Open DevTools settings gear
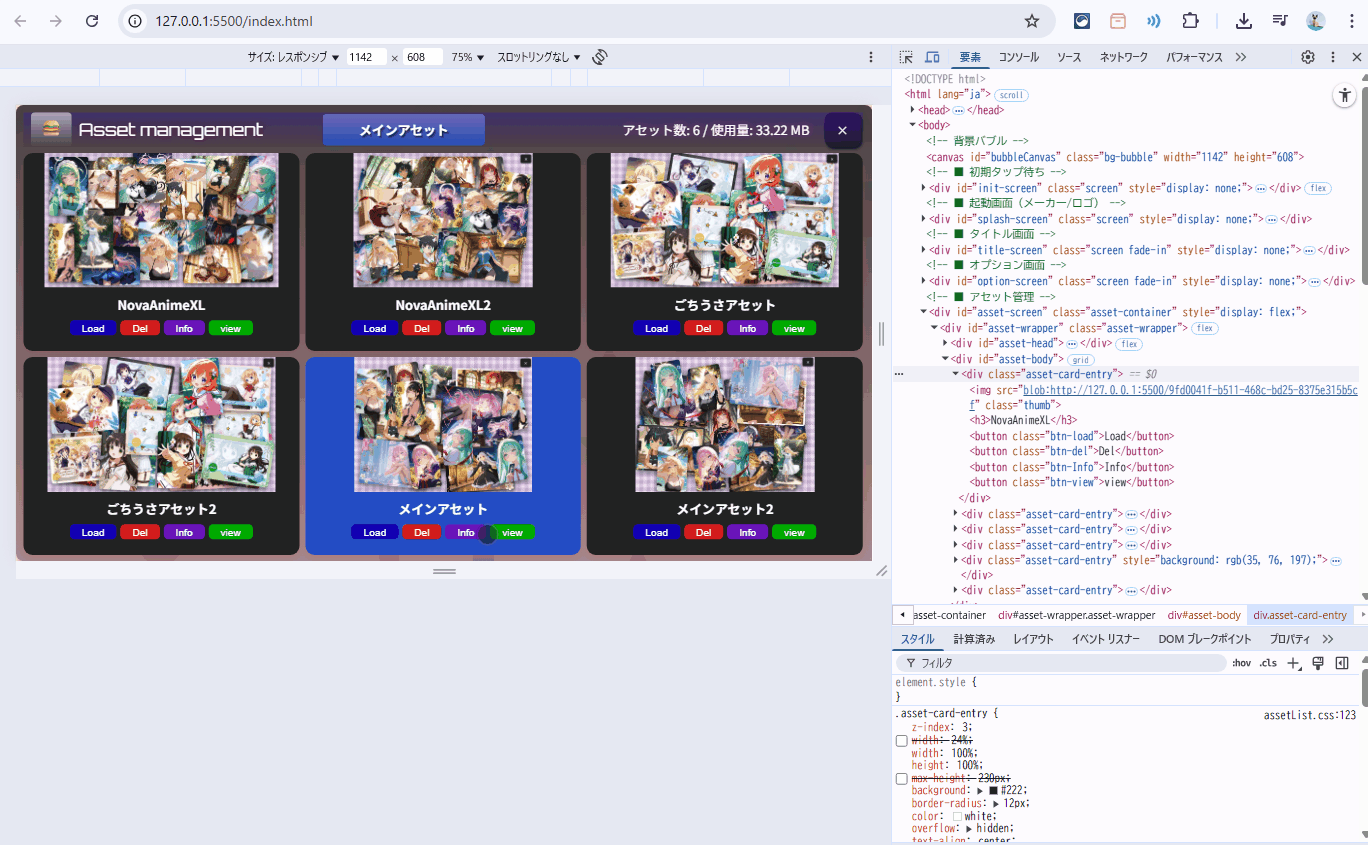The image size is (1368, 845). 1308,58
